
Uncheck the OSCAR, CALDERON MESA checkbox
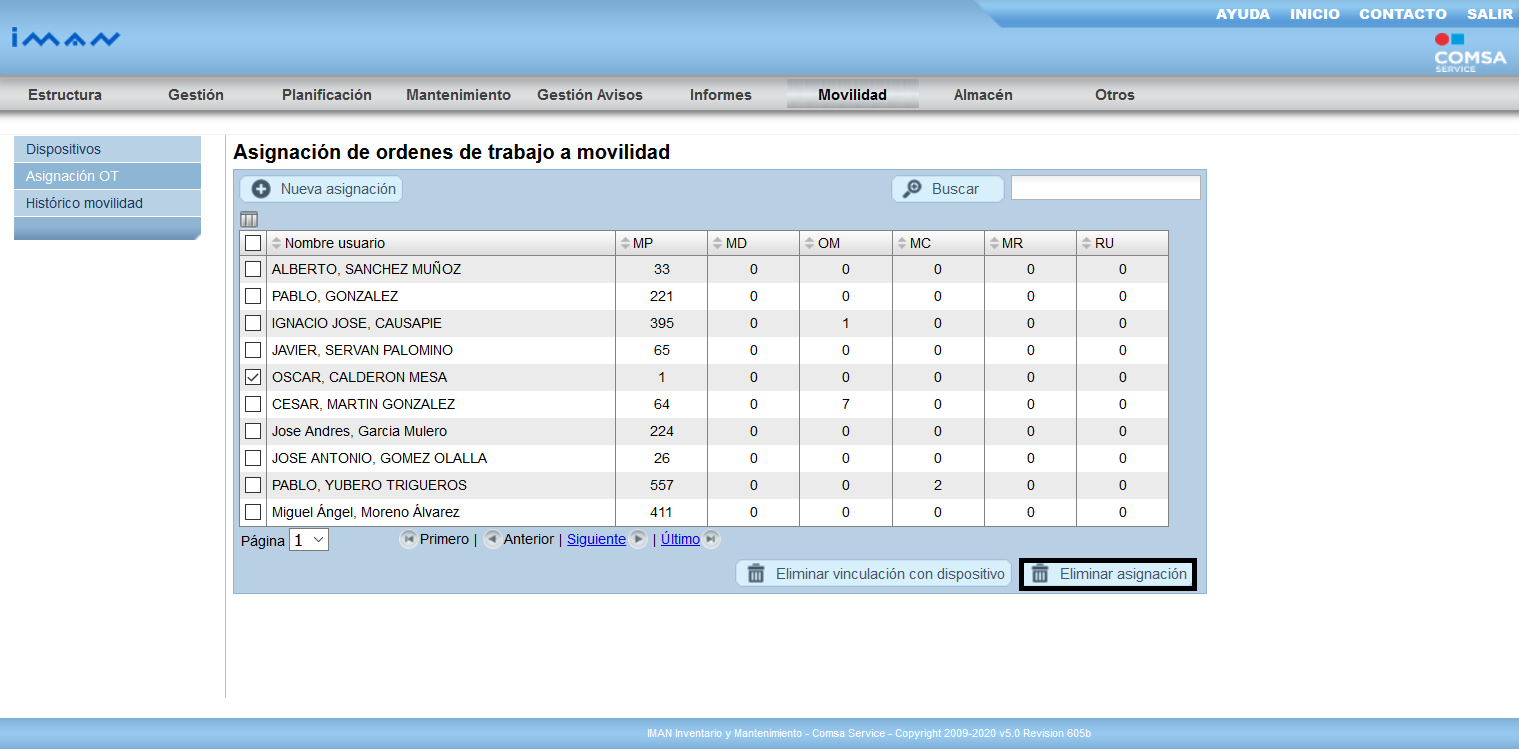point(253,377)
